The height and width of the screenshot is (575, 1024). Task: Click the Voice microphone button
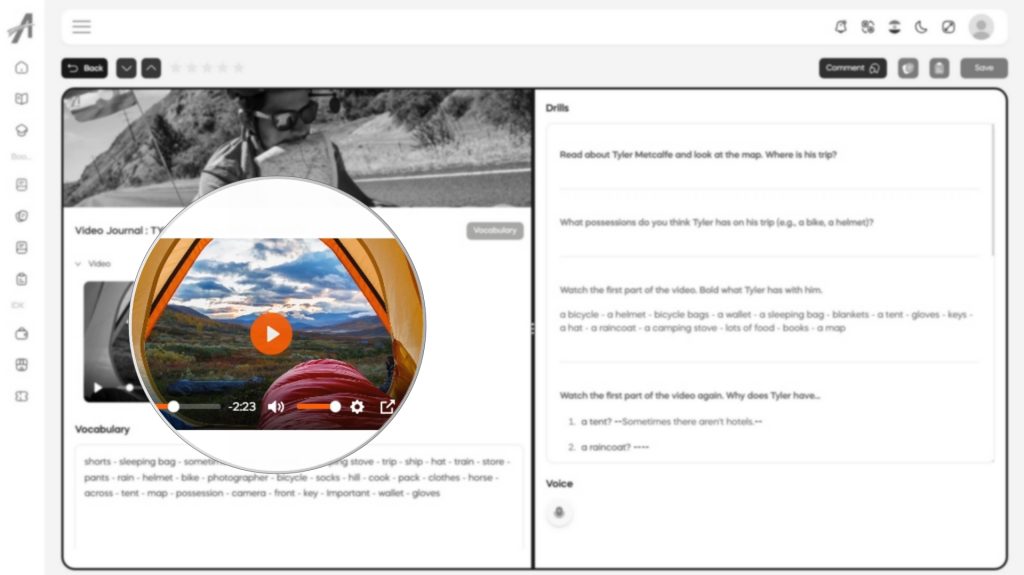click(559, 512)
